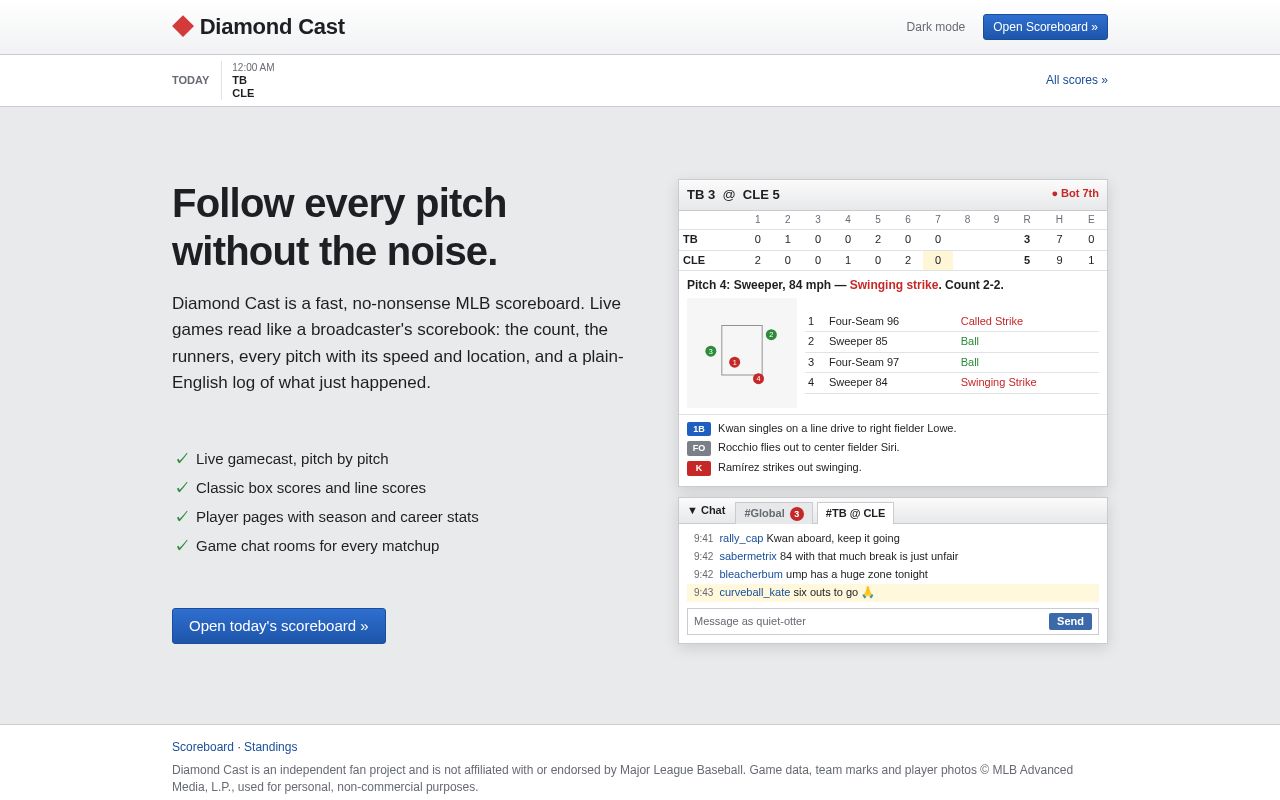Click CLE hits total 9 in line score

(x=1059, y=260)
